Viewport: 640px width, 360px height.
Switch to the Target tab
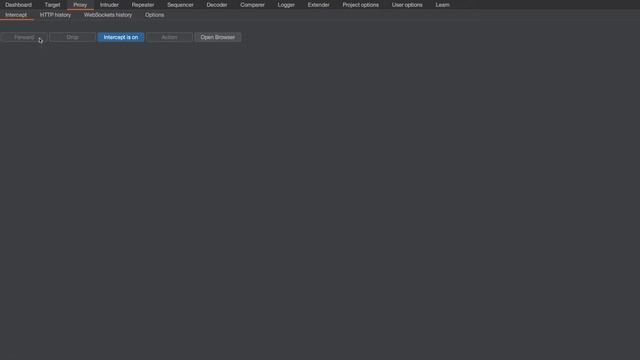click(52, 5)
